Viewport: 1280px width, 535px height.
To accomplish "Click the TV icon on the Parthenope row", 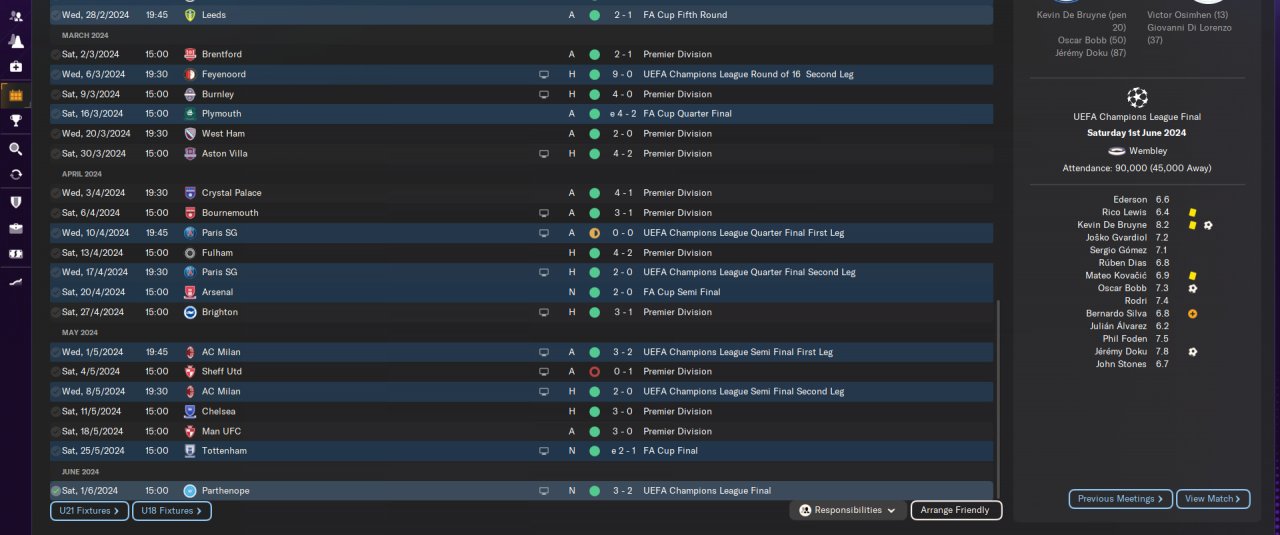I will 544,491.
